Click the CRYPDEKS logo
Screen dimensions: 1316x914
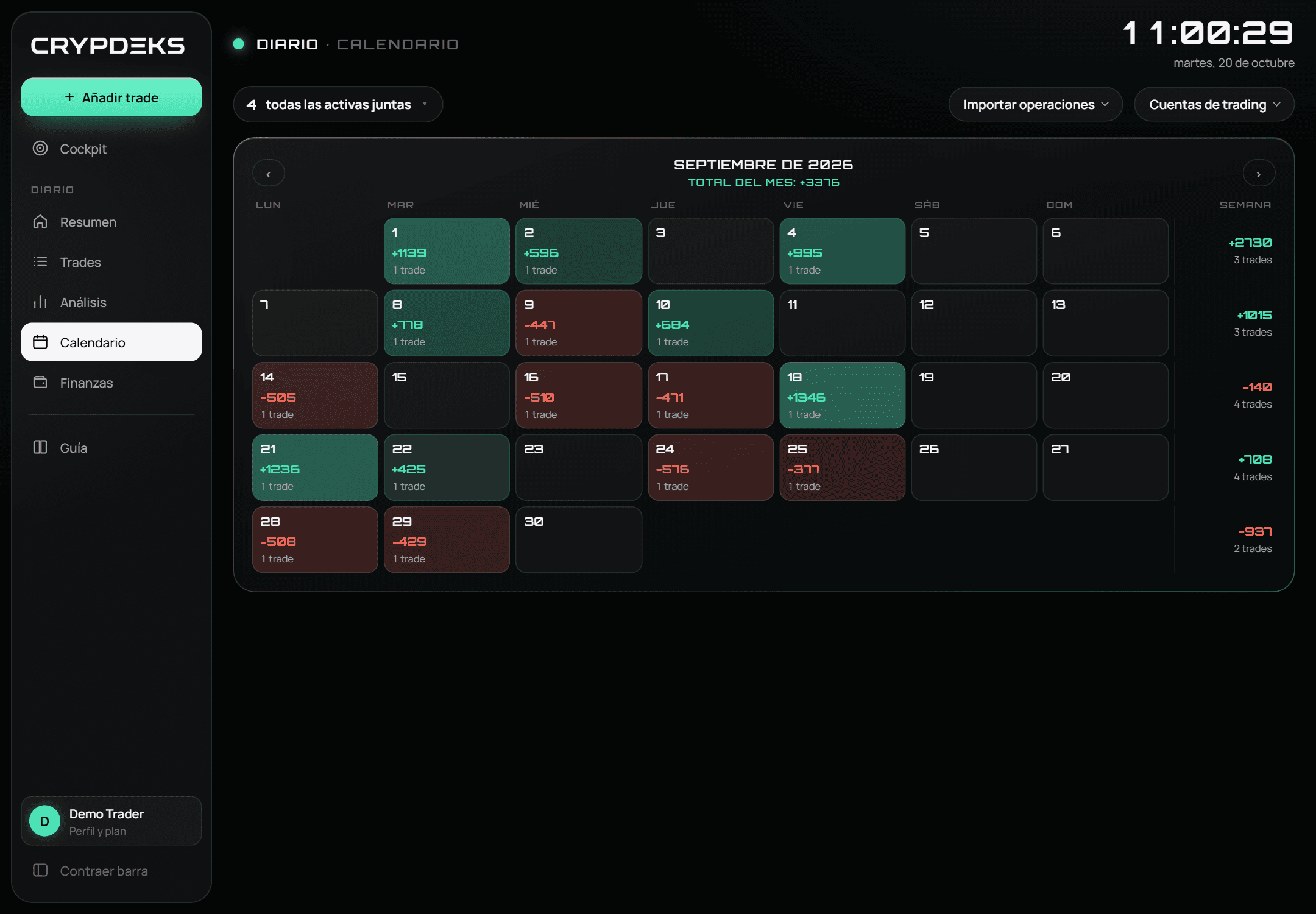(x=108, y=46)
